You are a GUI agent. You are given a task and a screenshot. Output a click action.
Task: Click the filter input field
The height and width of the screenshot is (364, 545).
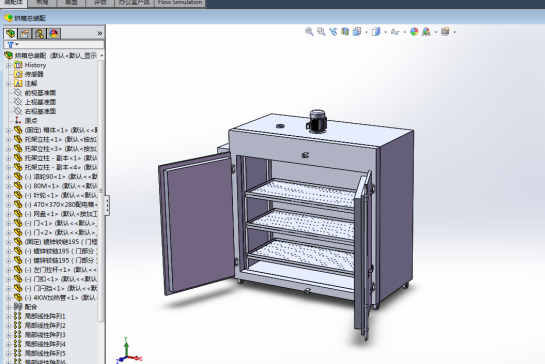coord(54,45)
